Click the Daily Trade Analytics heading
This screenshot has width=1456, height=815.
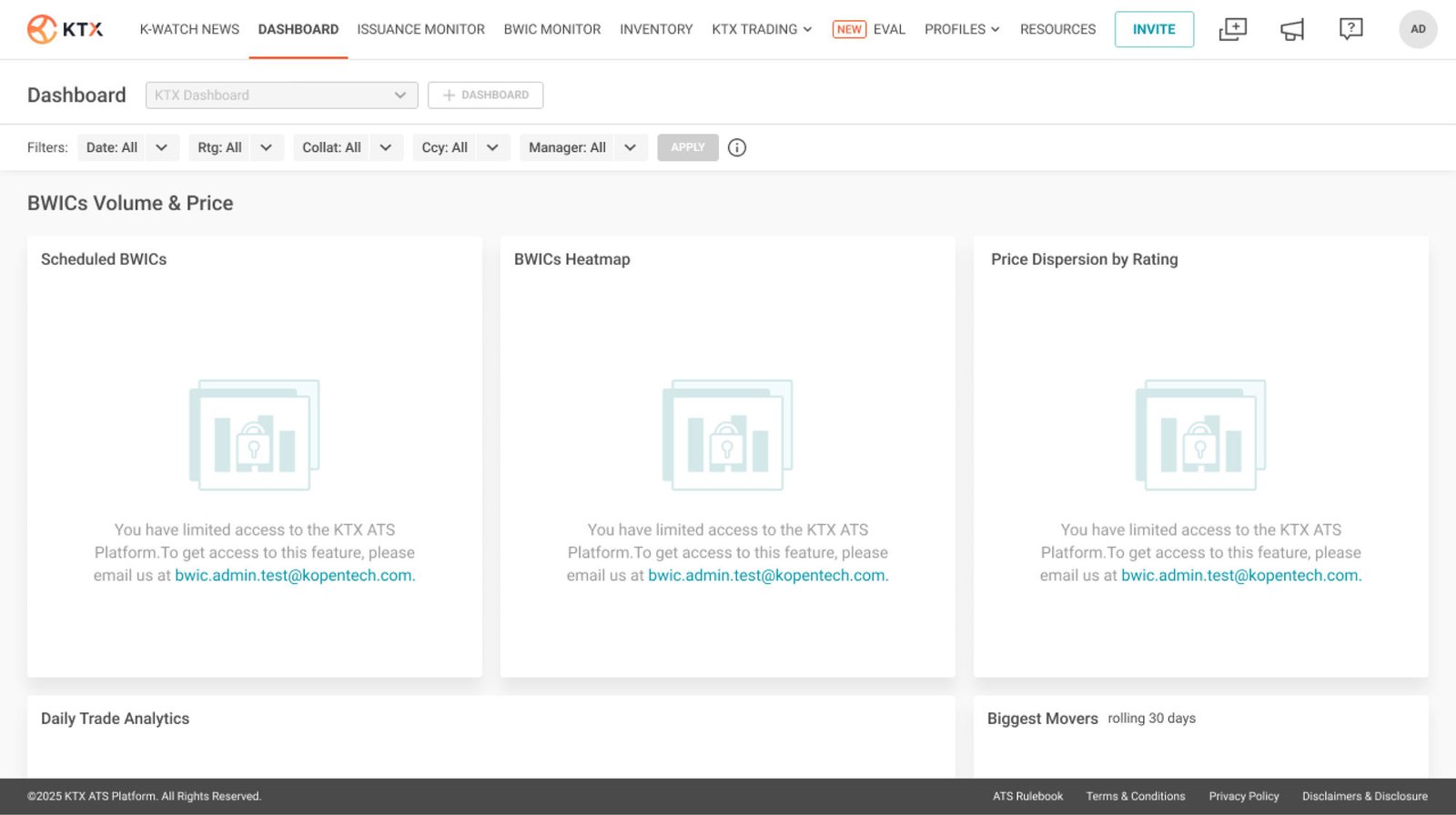(x=116, y=719)
